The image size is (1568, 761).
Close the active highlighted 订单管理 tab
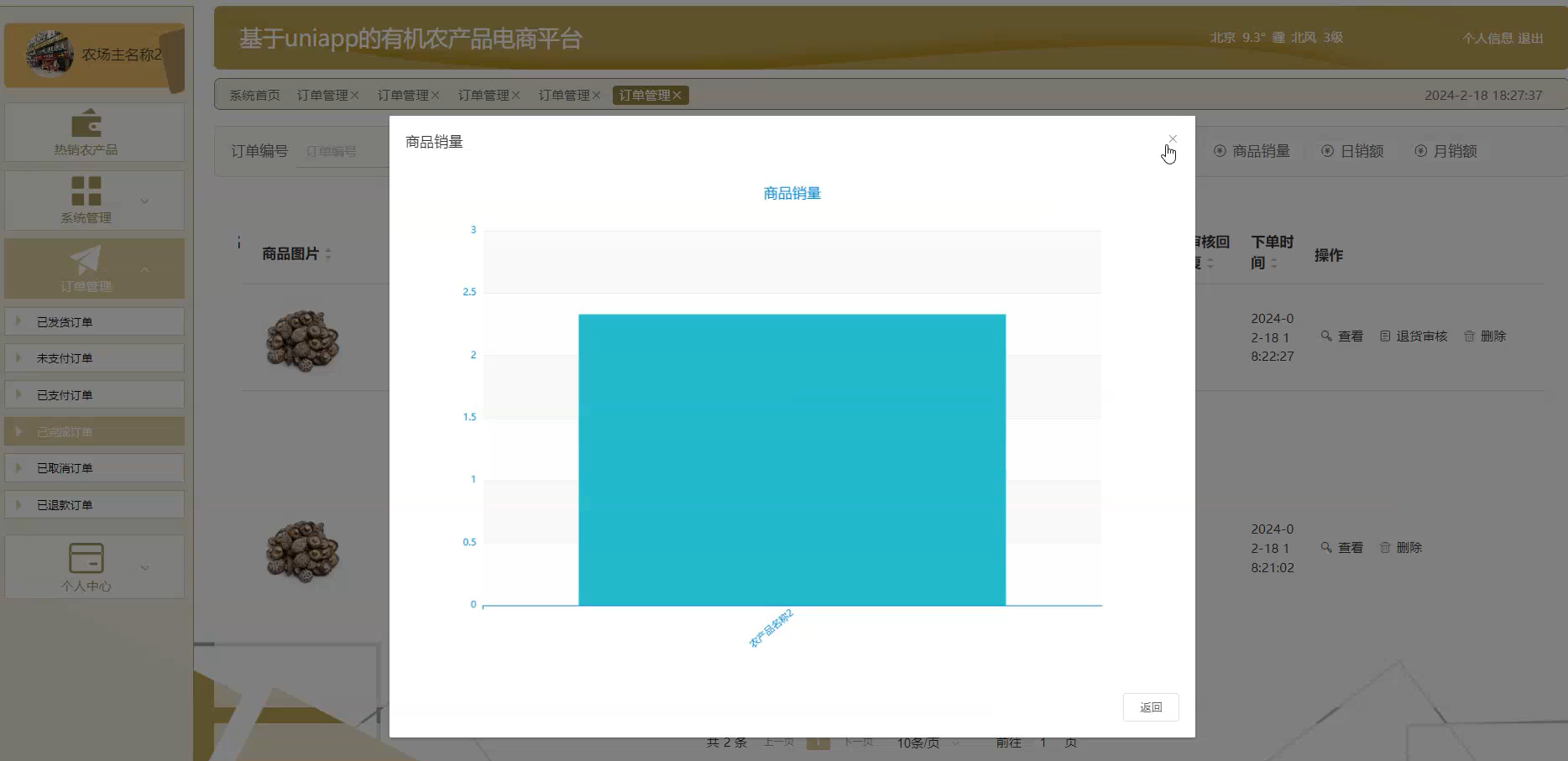[x=677, y=96]
